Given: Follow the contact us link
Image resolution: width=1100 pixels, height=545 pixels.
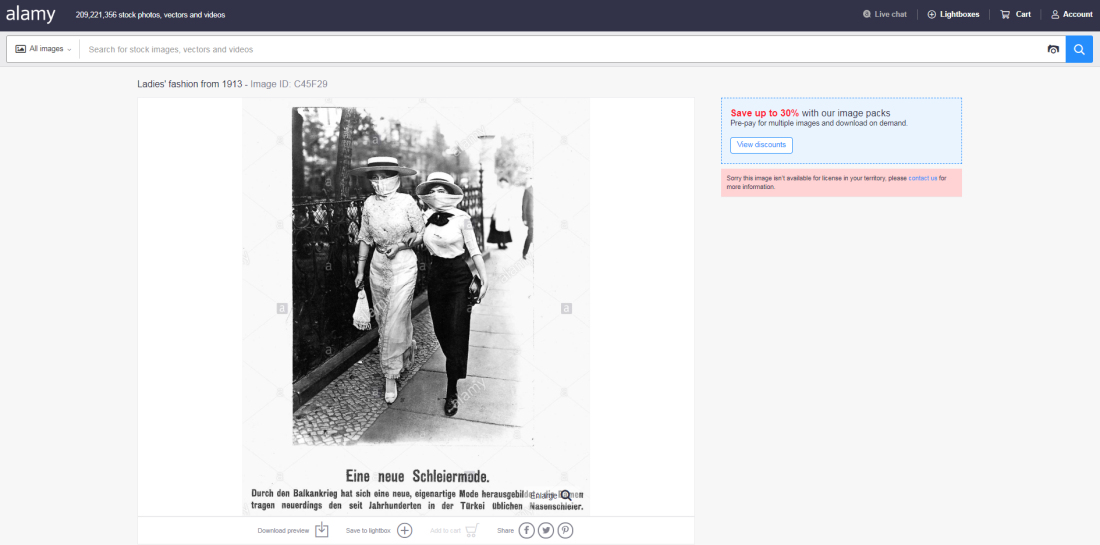Looking at the screenshot, I should click(923, 178).
